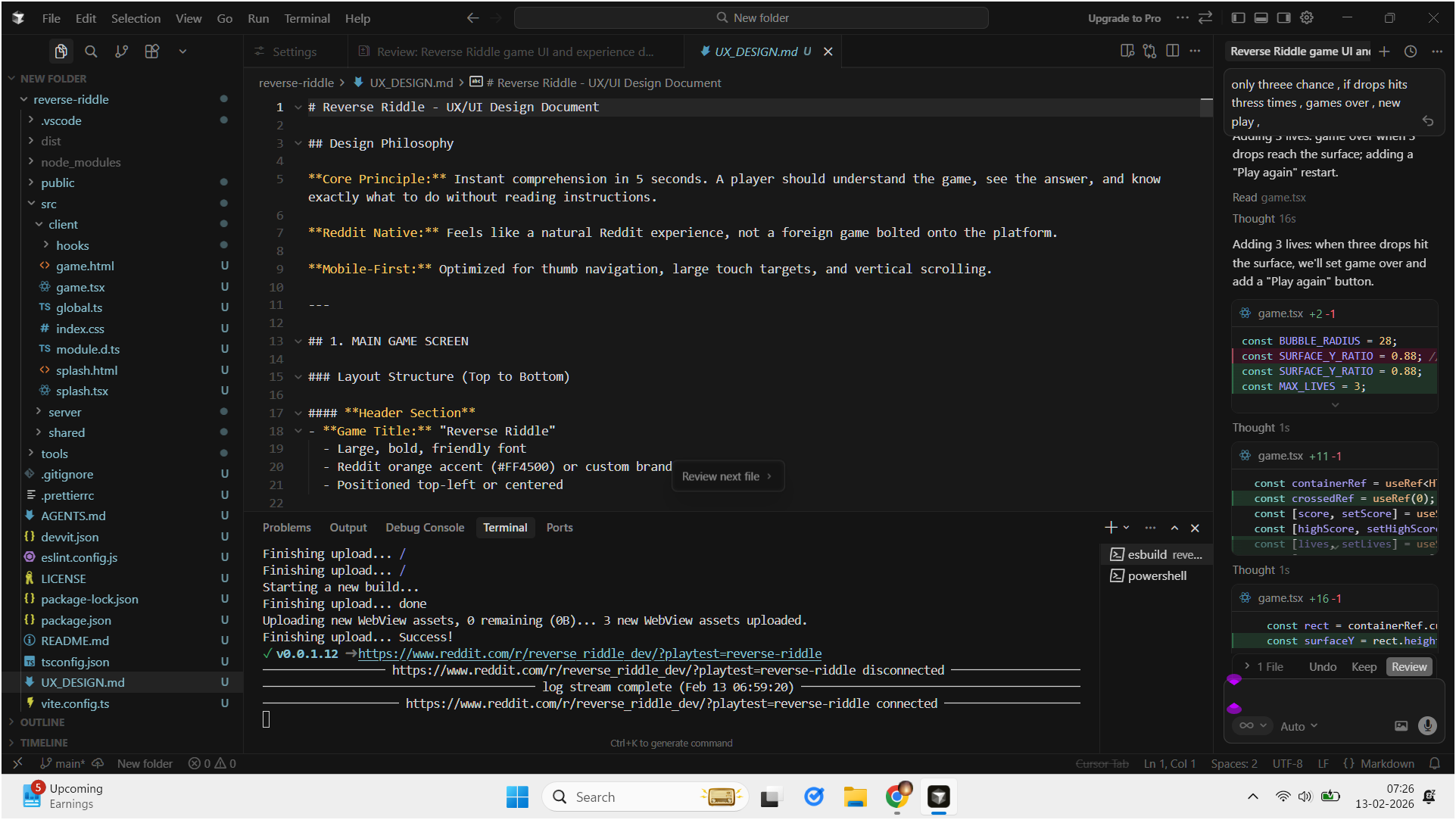Start a new chat with plus icon
This screenshot has height=820, width=1456.
[1384, 51]
